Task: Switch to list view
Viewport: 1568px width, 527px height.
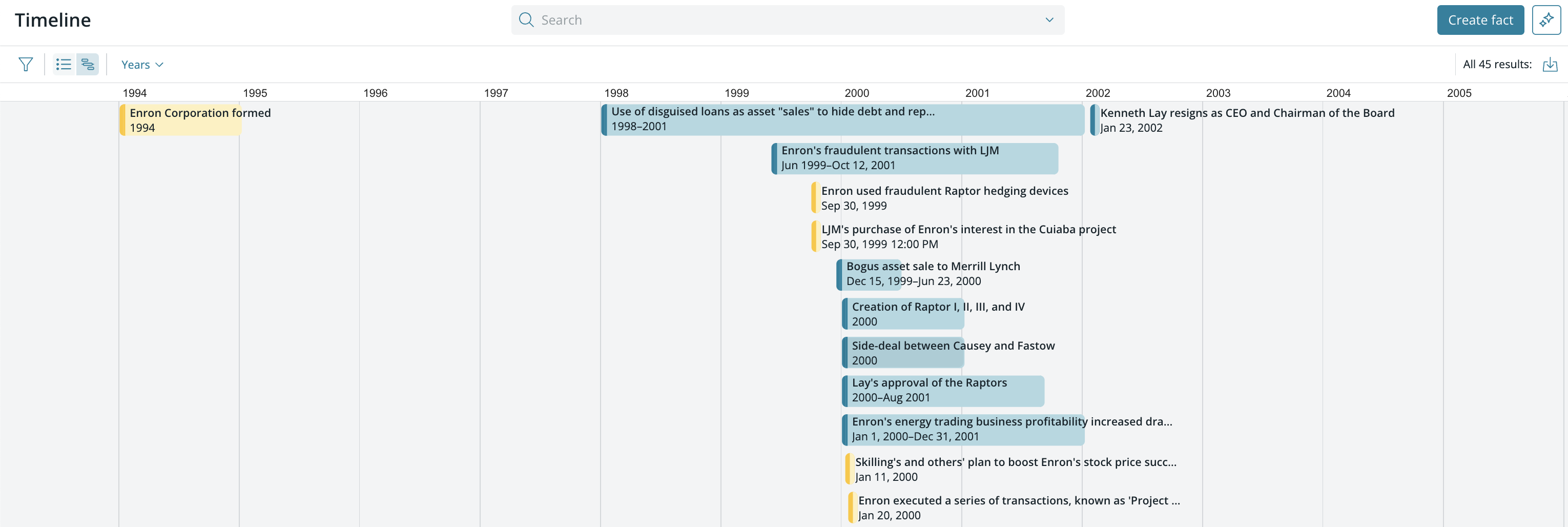Action: pos(64,64)
